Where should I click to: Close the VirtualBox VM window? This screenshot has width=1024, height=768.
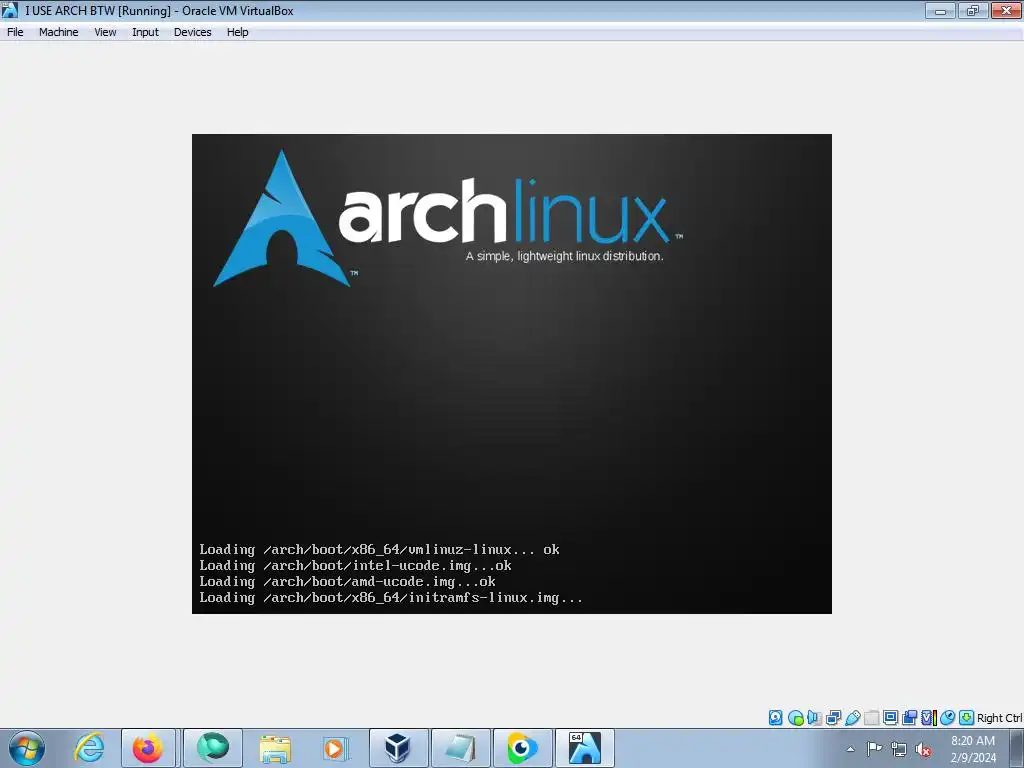click(1006, 10)
